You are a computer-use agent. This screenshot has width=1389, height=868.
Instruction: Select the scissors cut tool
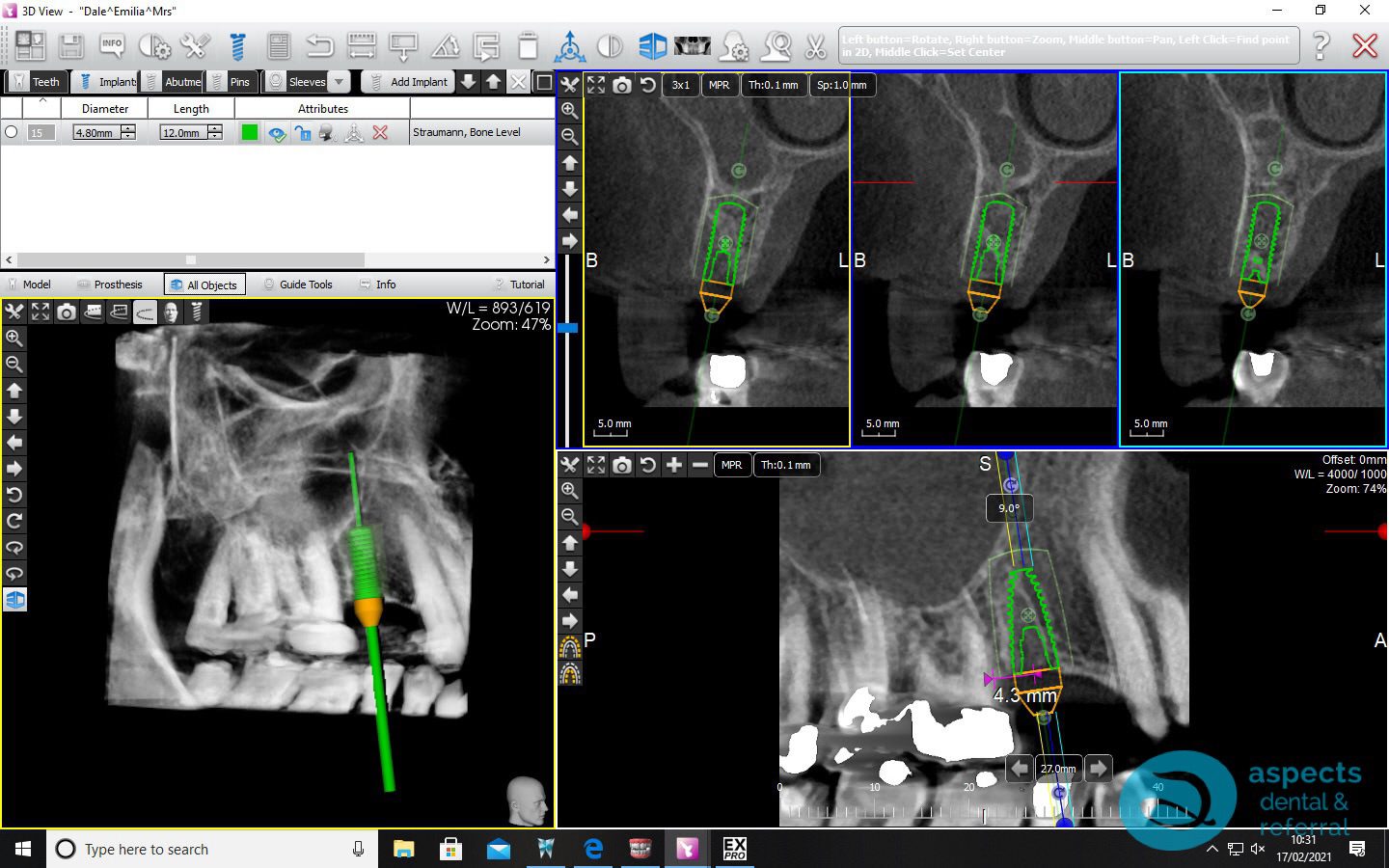pyautogui.click(x=816, y=45)
